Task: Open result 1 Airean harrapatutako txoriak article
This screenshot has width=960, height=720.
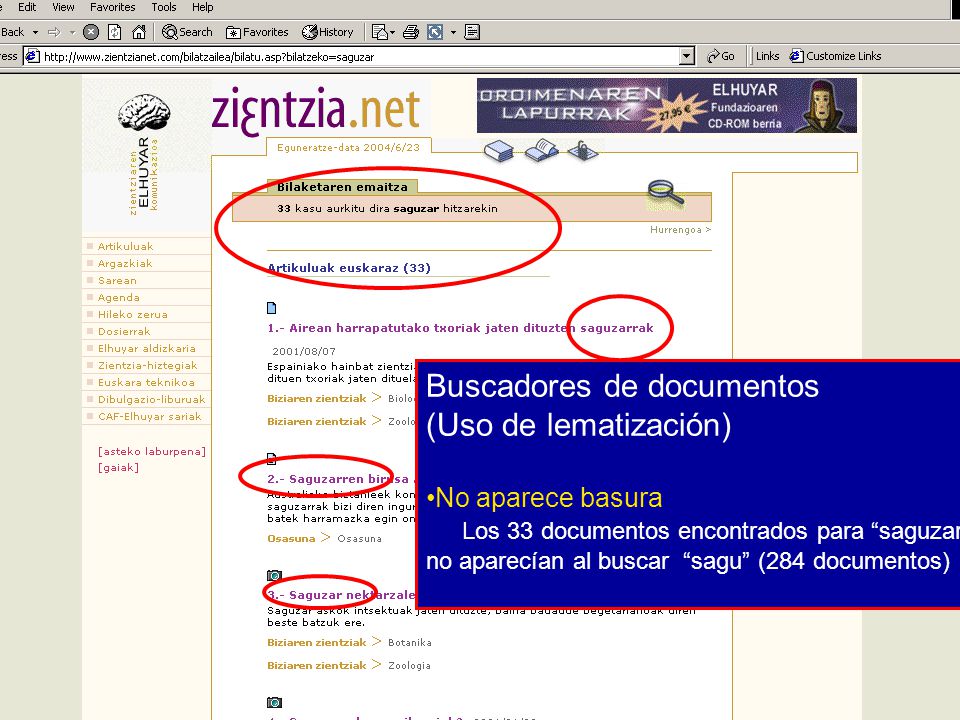Action: (x=460, y=328)
